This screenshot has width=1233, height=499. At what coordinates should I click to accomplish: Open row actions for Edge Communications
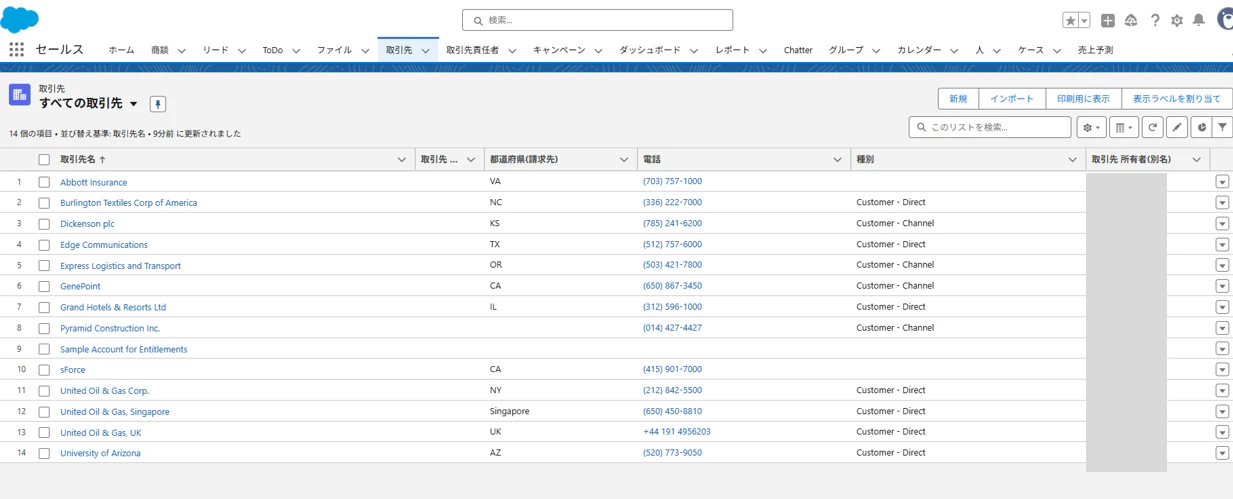coord(1222,244)
